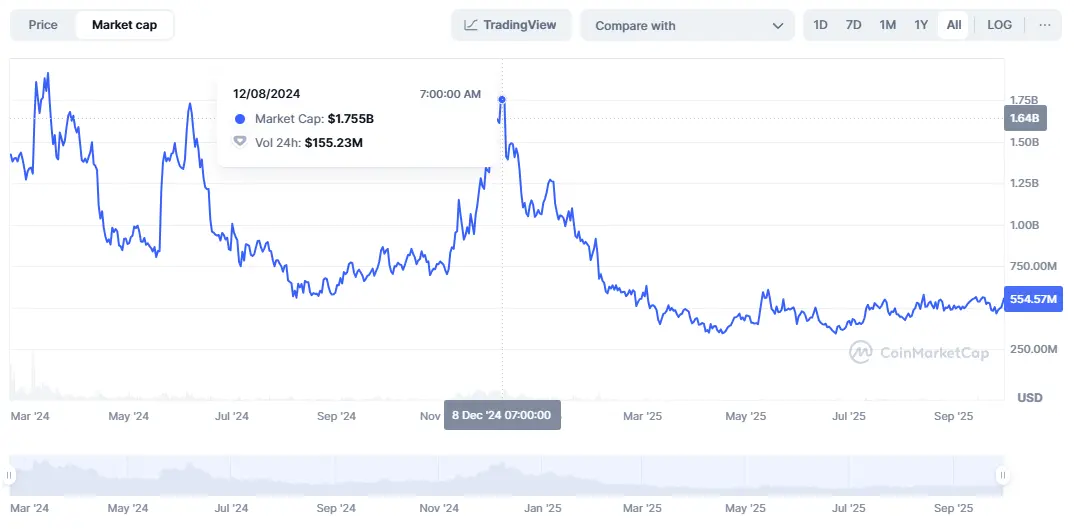
Task: Select the 7D time range
Action: click(853, 25)
